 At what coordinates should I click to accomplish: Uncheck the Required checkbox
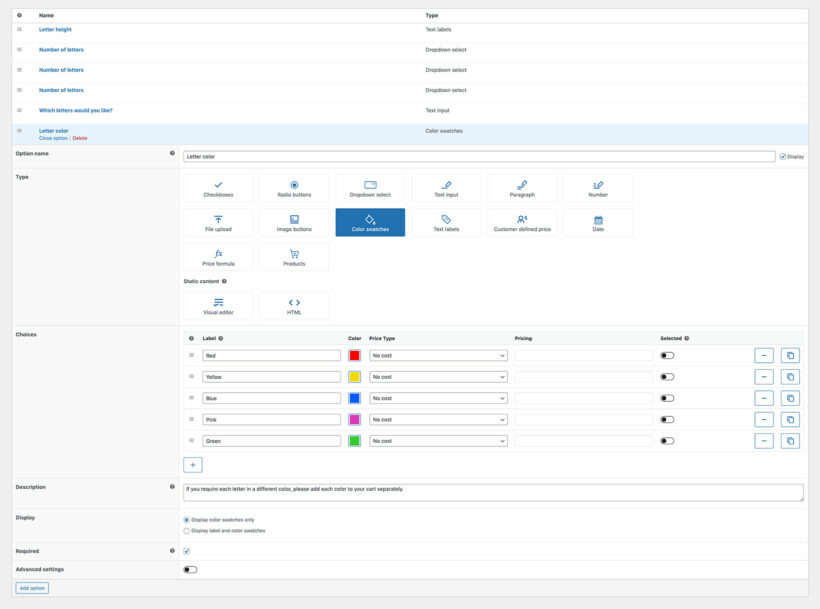tap(187, 551)
